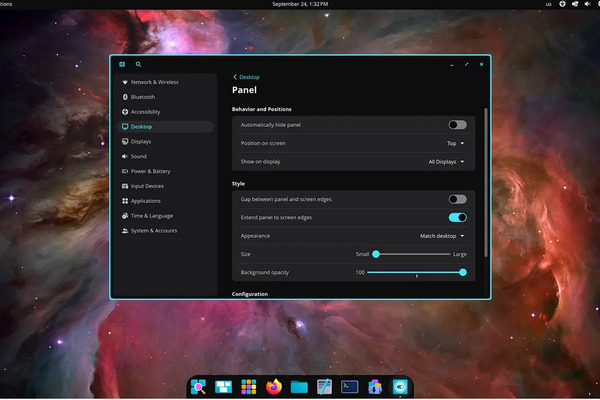Click the Network & Wireless sidebar icon

pos(125,82)
